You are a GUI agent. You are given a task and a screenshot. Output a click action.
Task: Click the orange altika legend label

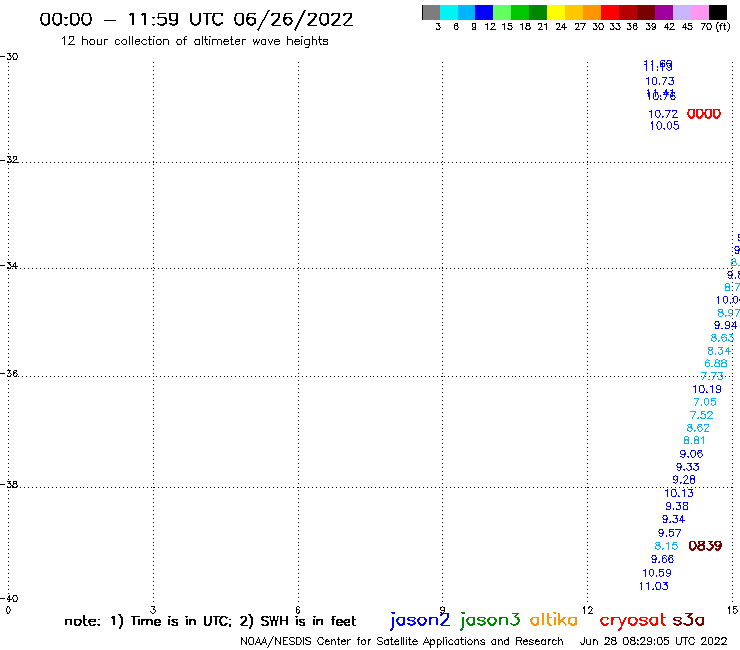tap(554, 620)
